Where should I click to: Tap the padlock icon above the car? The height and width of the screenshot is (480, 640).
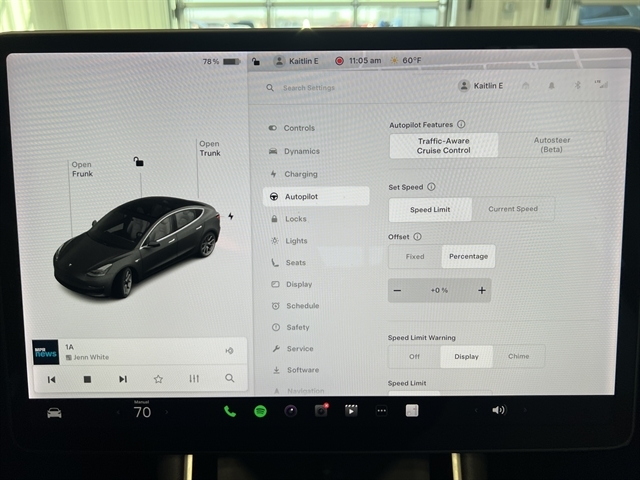(x=138, y=162)
